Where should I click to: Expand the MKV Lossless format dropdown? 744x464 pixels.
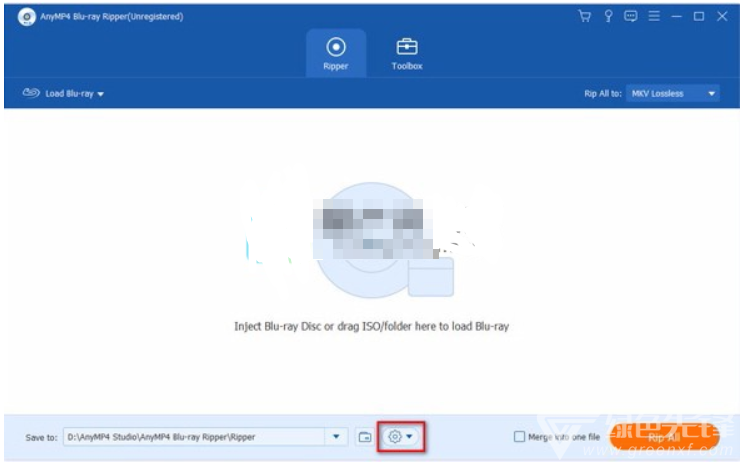[x=672, y=93]
